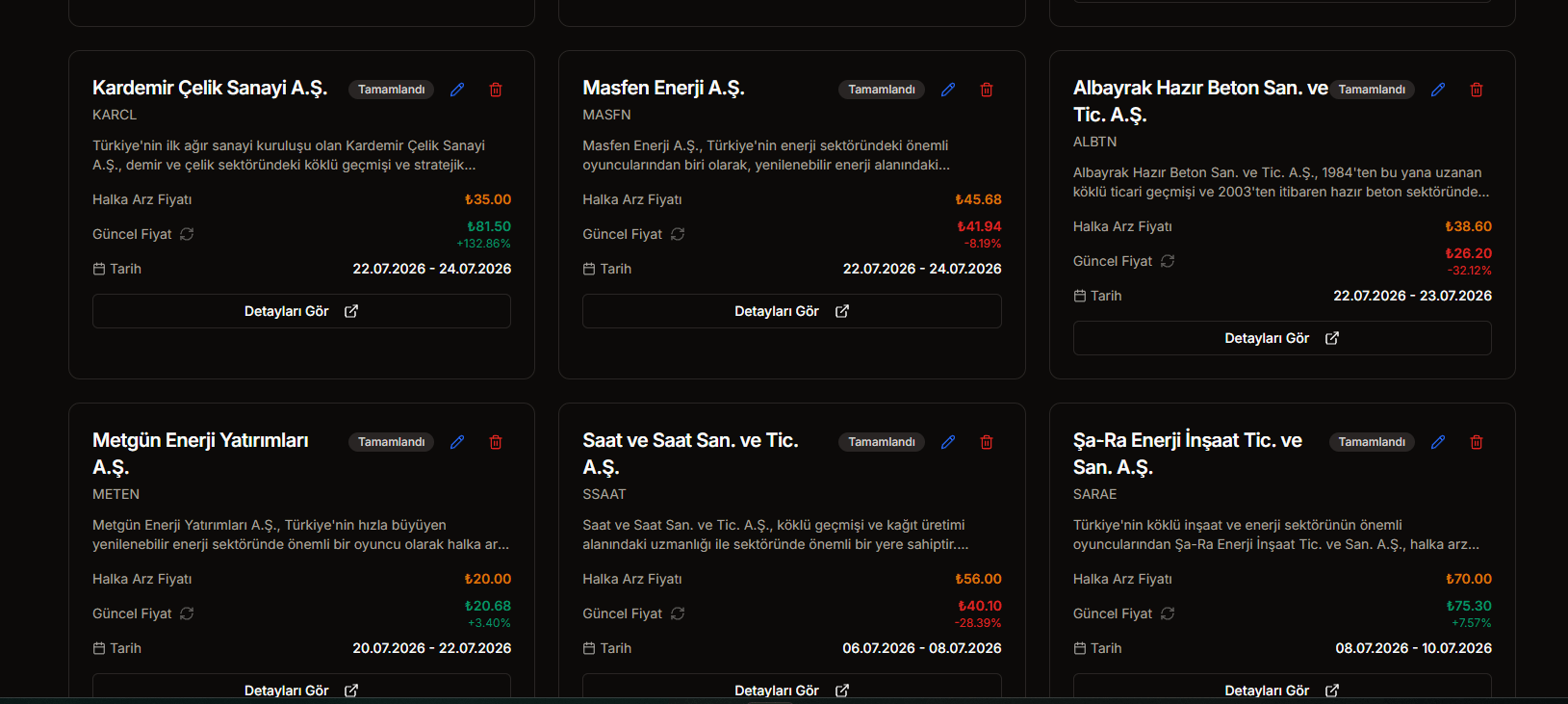
Task: Select the MASFN ticker symbol
Action: coord(606,115)
